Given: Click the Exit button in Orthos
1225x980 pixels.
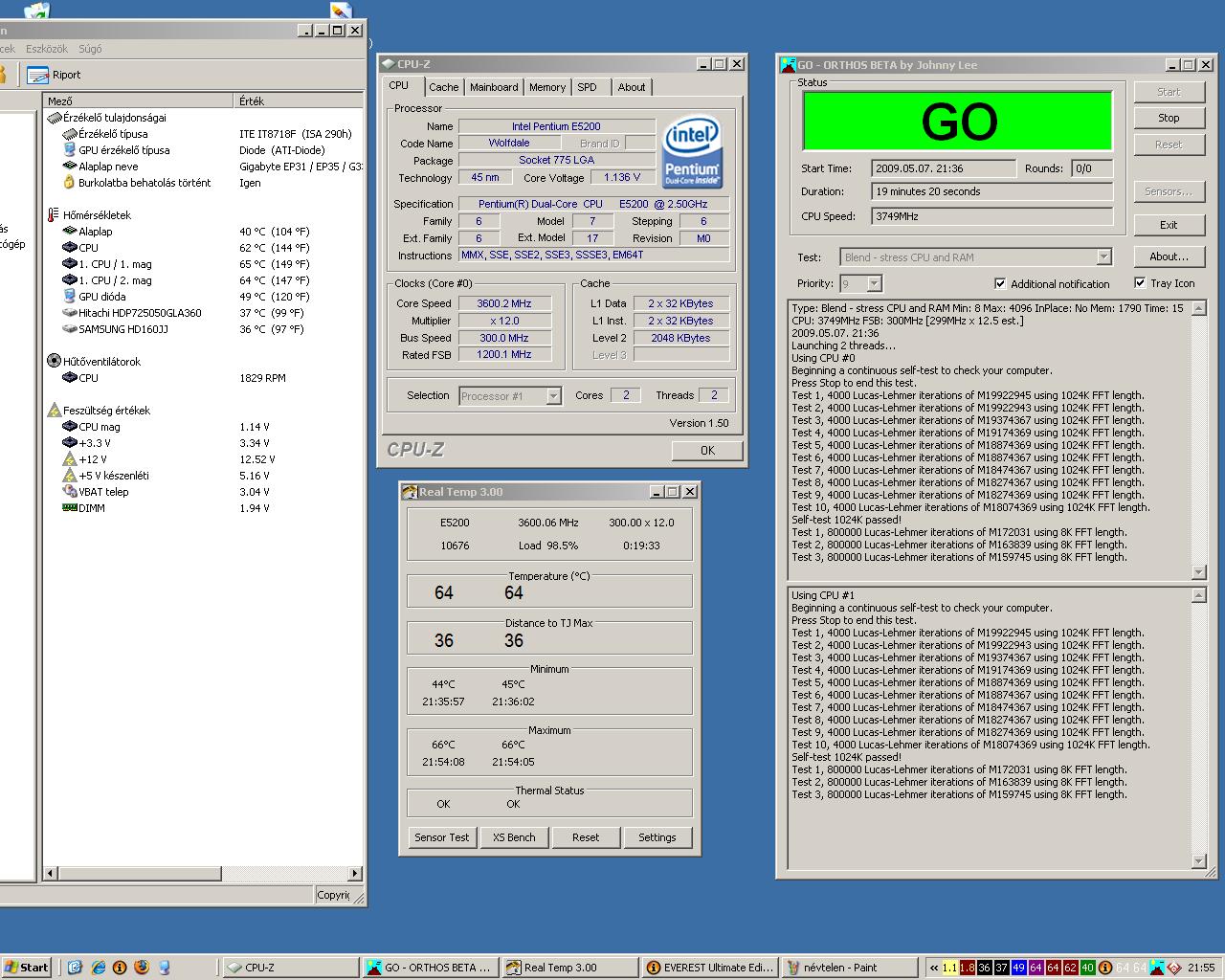Looking at the screenshot, I should coord(1169,225).
